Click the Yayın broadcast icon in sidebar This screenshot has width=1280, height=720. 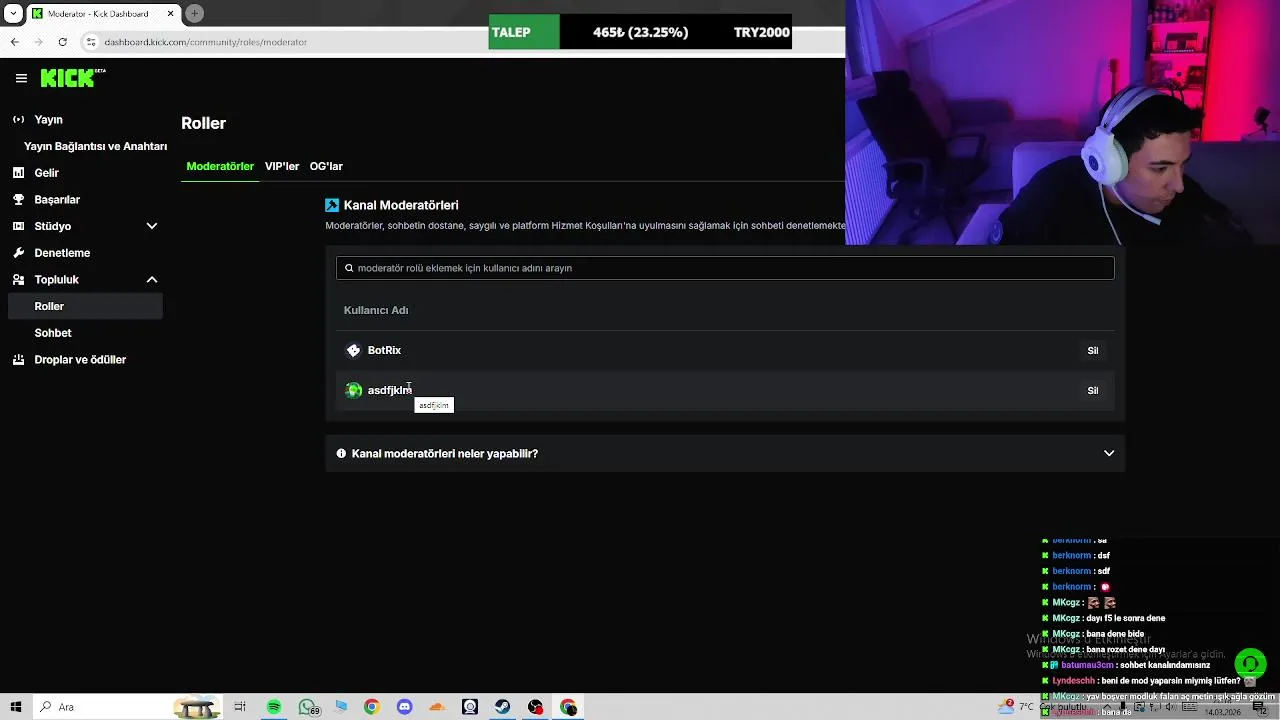[x=18, y=119]
